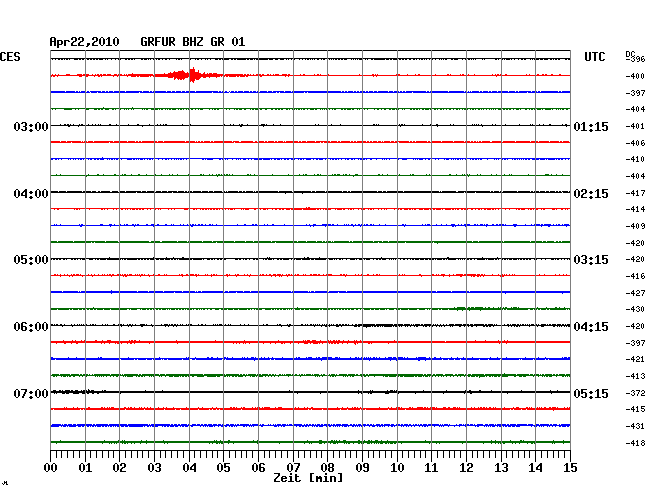Click the large red seismic event burst
Viewport: 650px width, 494px height.
pyautogui.click(x=189, y=75)
